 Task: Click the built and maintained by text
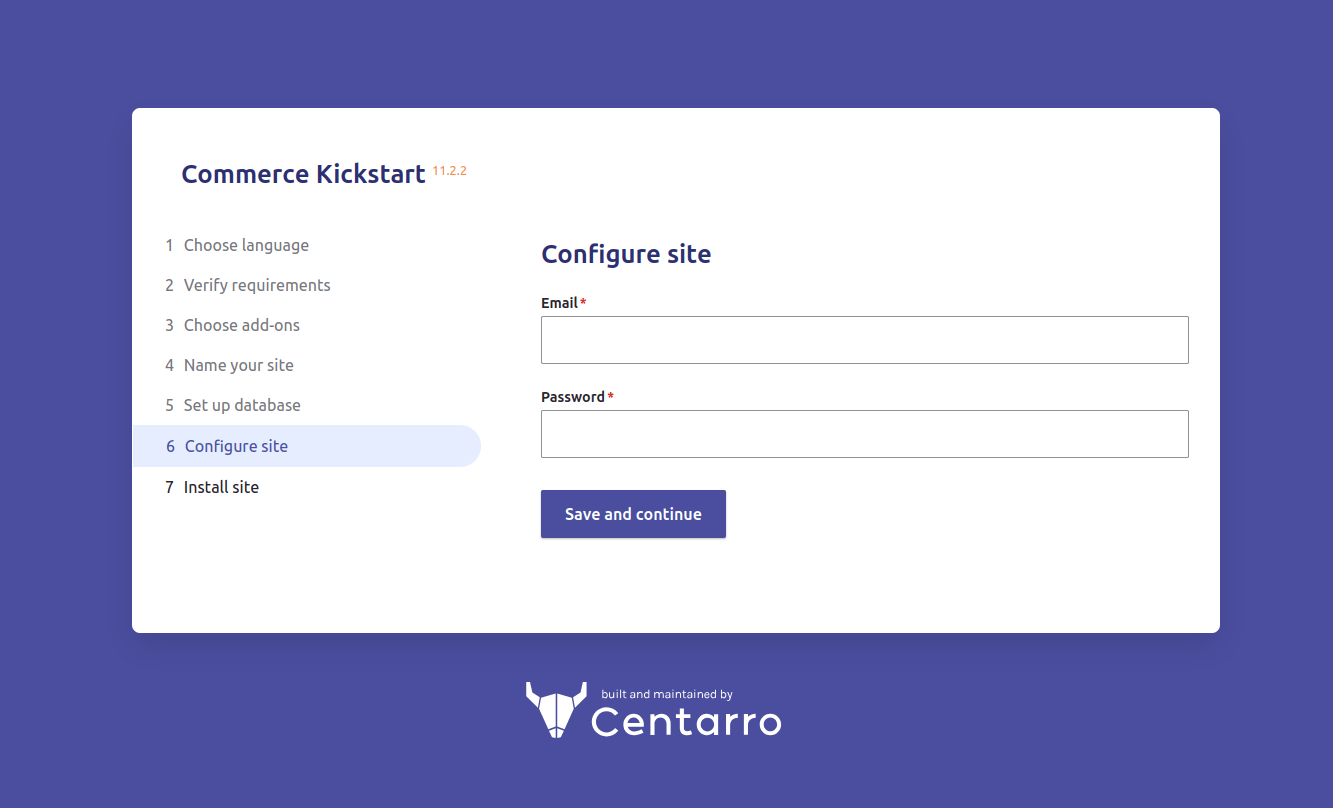[x=667, y=694]
